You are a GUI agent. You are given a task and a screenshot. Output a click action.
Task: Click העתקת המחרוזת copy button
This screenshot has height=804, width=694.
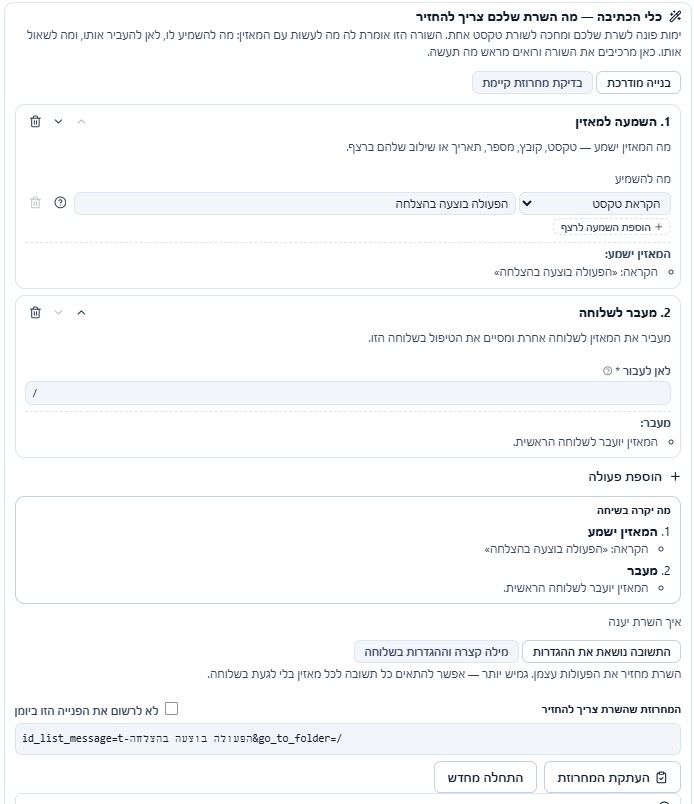tap(612, 777)
